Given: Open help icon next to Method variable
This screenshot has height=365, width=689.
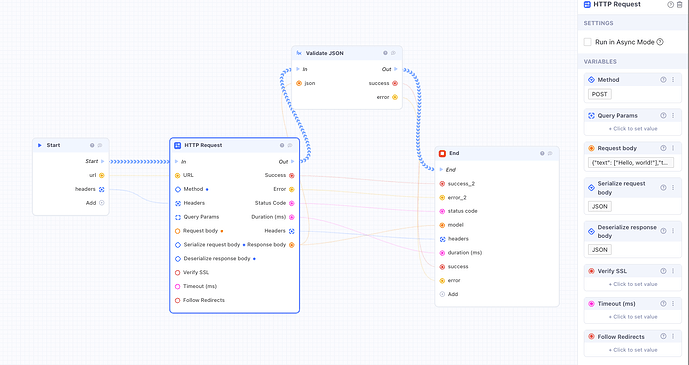Looking at the screenshot, I should click(x=664, y=80).
